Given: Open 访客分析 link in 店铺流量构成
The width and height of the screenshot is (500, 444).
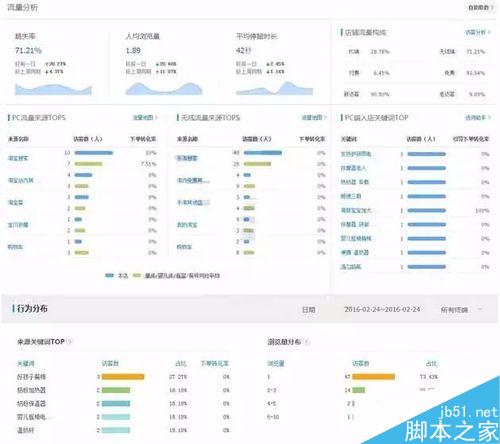Looking at the screenshot, I should [x=478, y=32].
